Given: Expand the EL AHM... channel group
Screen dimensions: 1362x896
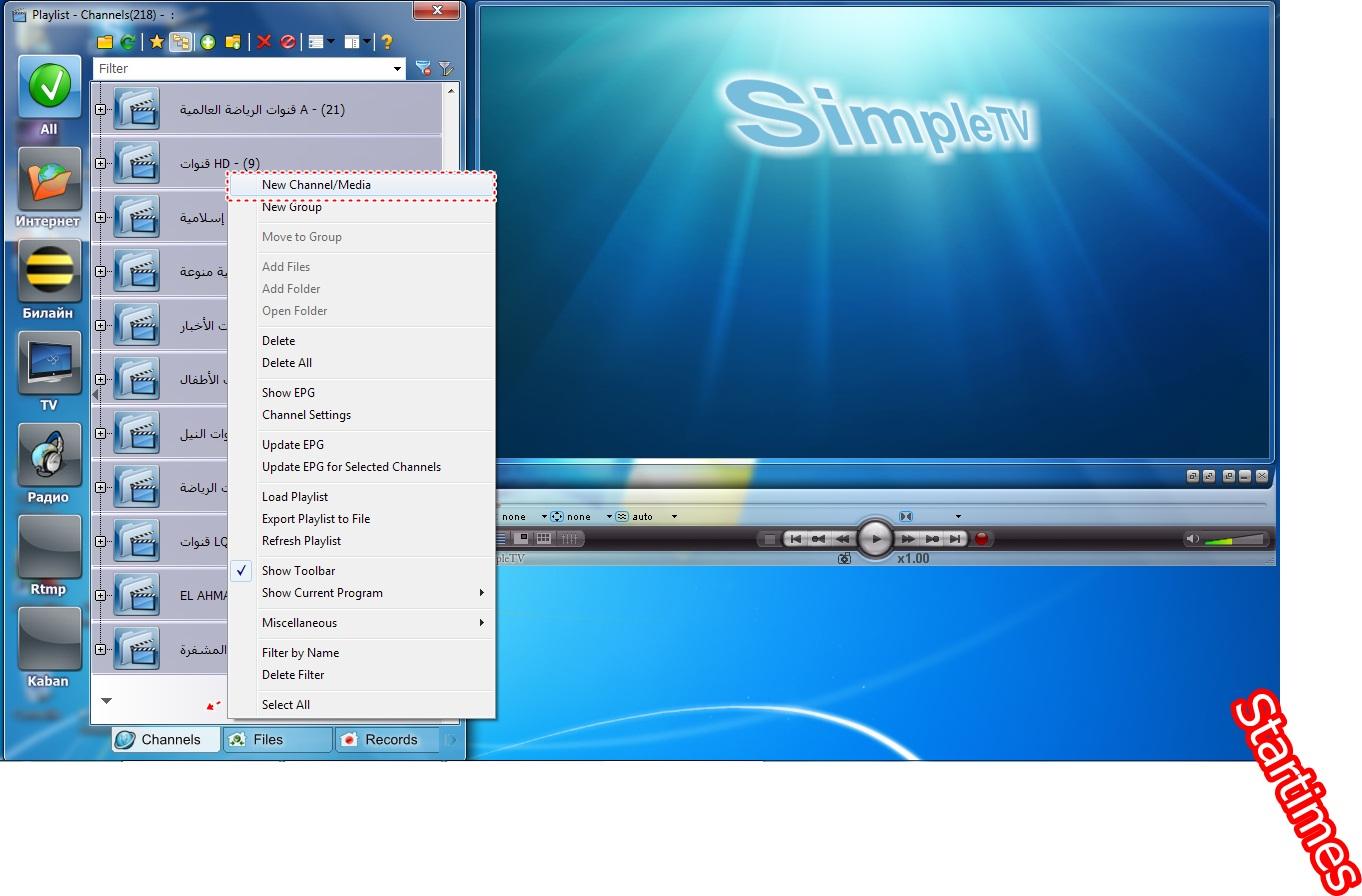Looking at the screenshot, I should point(100,595).
